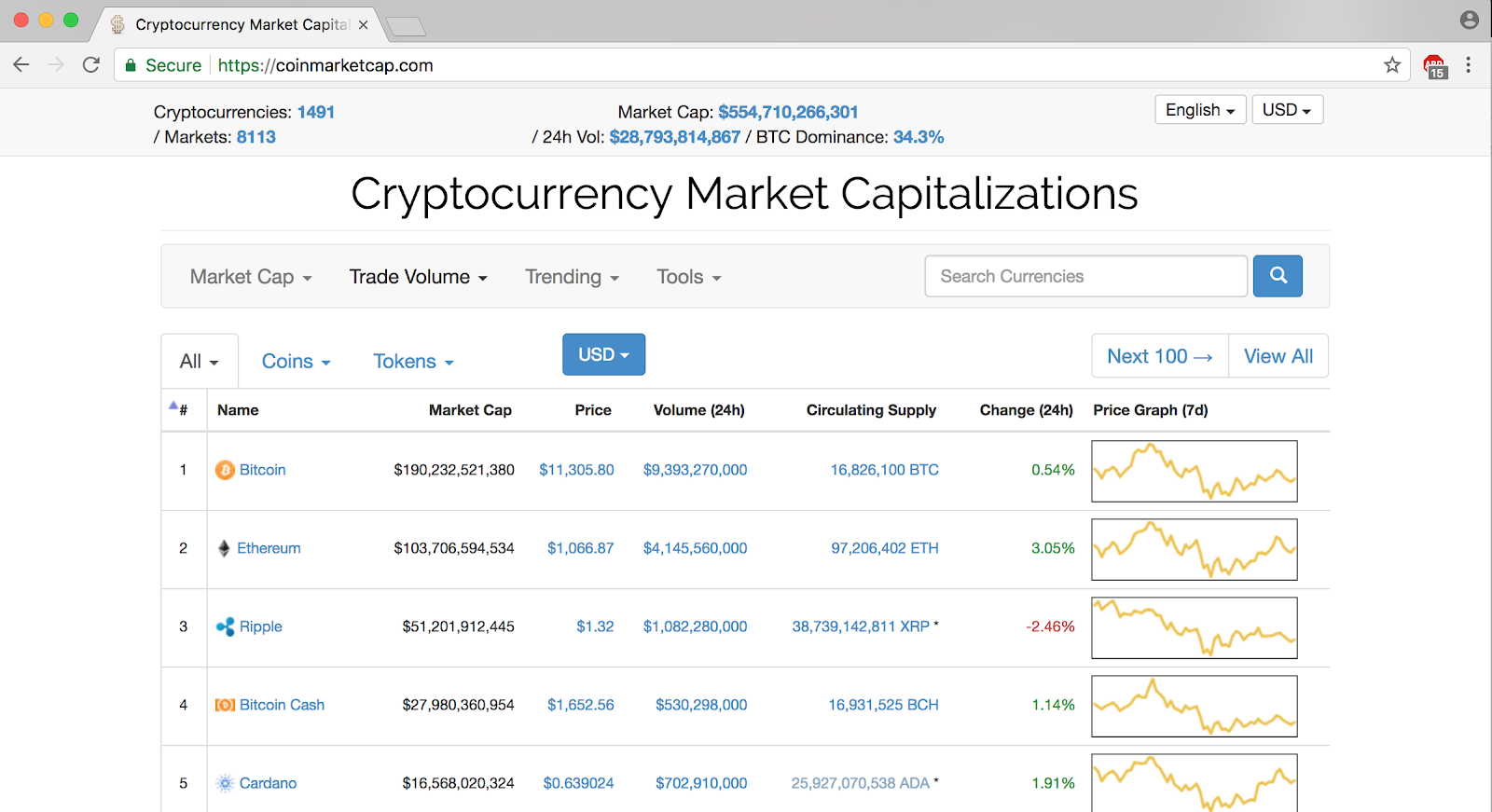Sort by Market Cap column header
Viewport: 1492px width, 812px height.
coord(470,410)
